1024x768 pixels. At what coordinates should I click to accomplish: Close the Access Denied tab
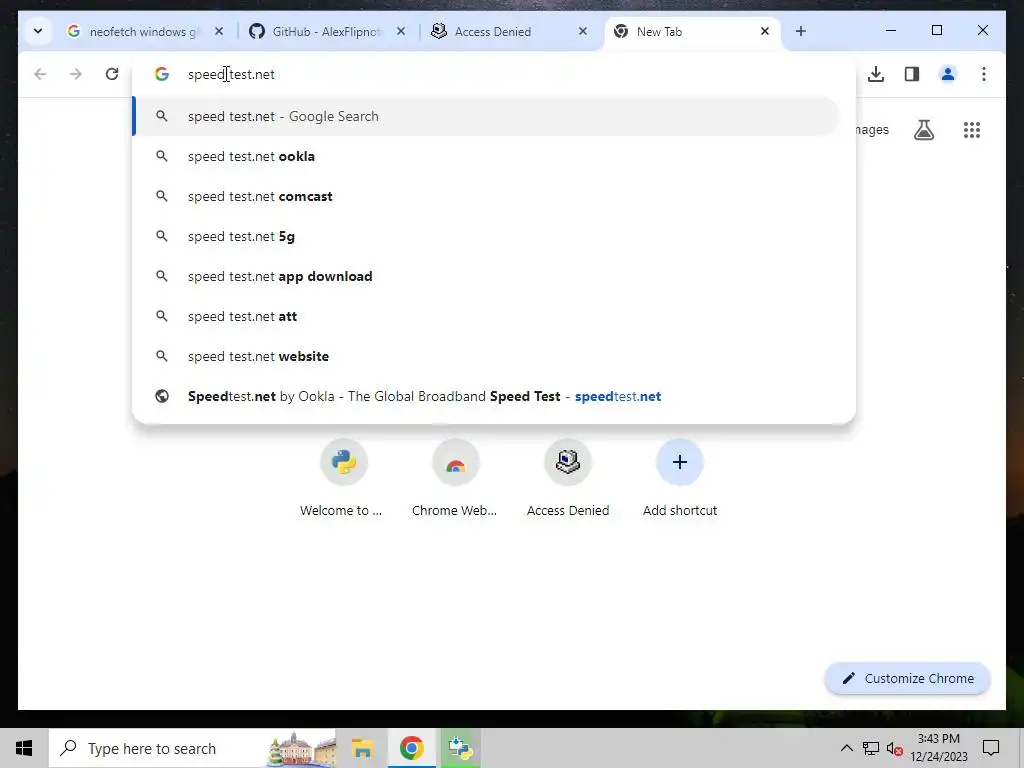coord(583,31)
